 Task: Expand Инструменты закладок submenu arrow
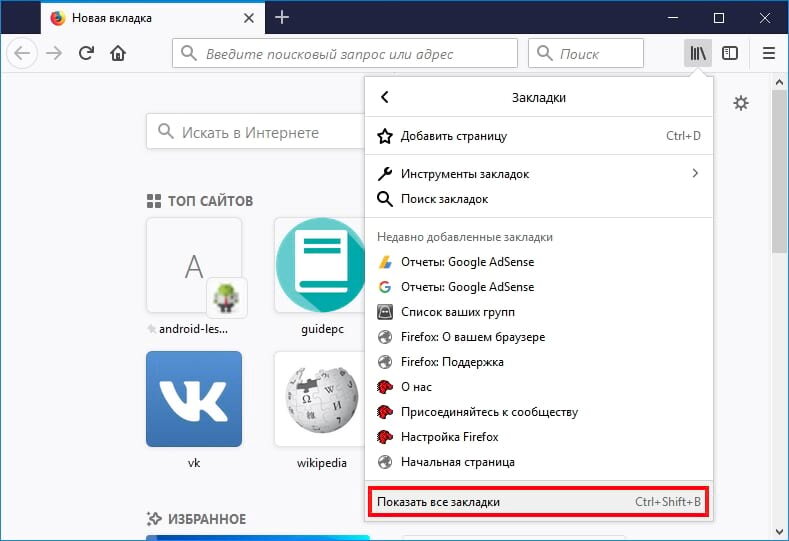(695, 174)
